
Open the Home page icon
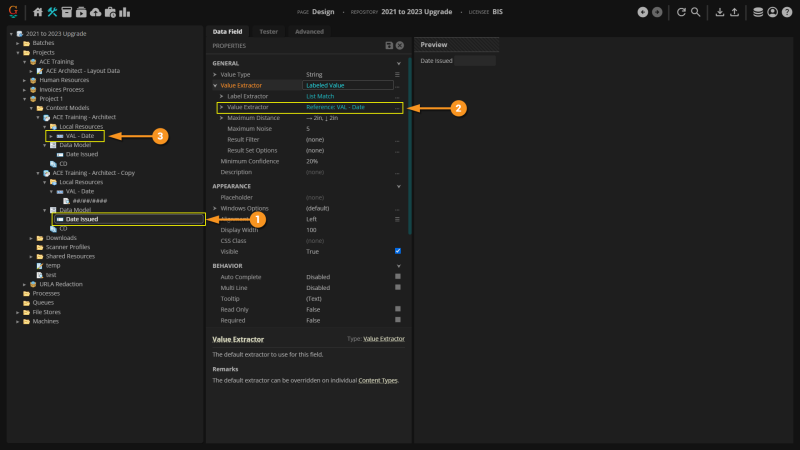tap(38, 12)
